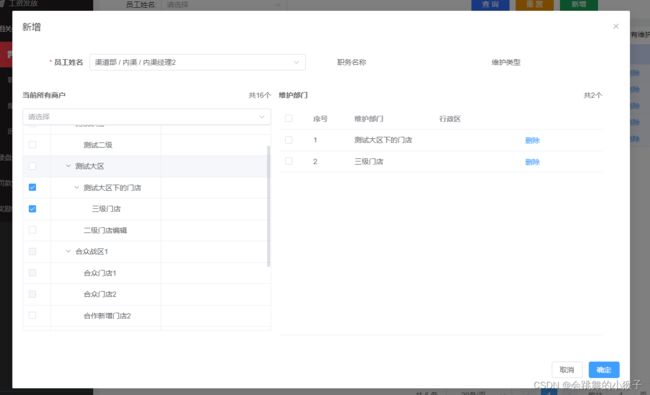Tick the checkbox for 合众战区1
Screen dimensions: 650x395
(32, 252)
